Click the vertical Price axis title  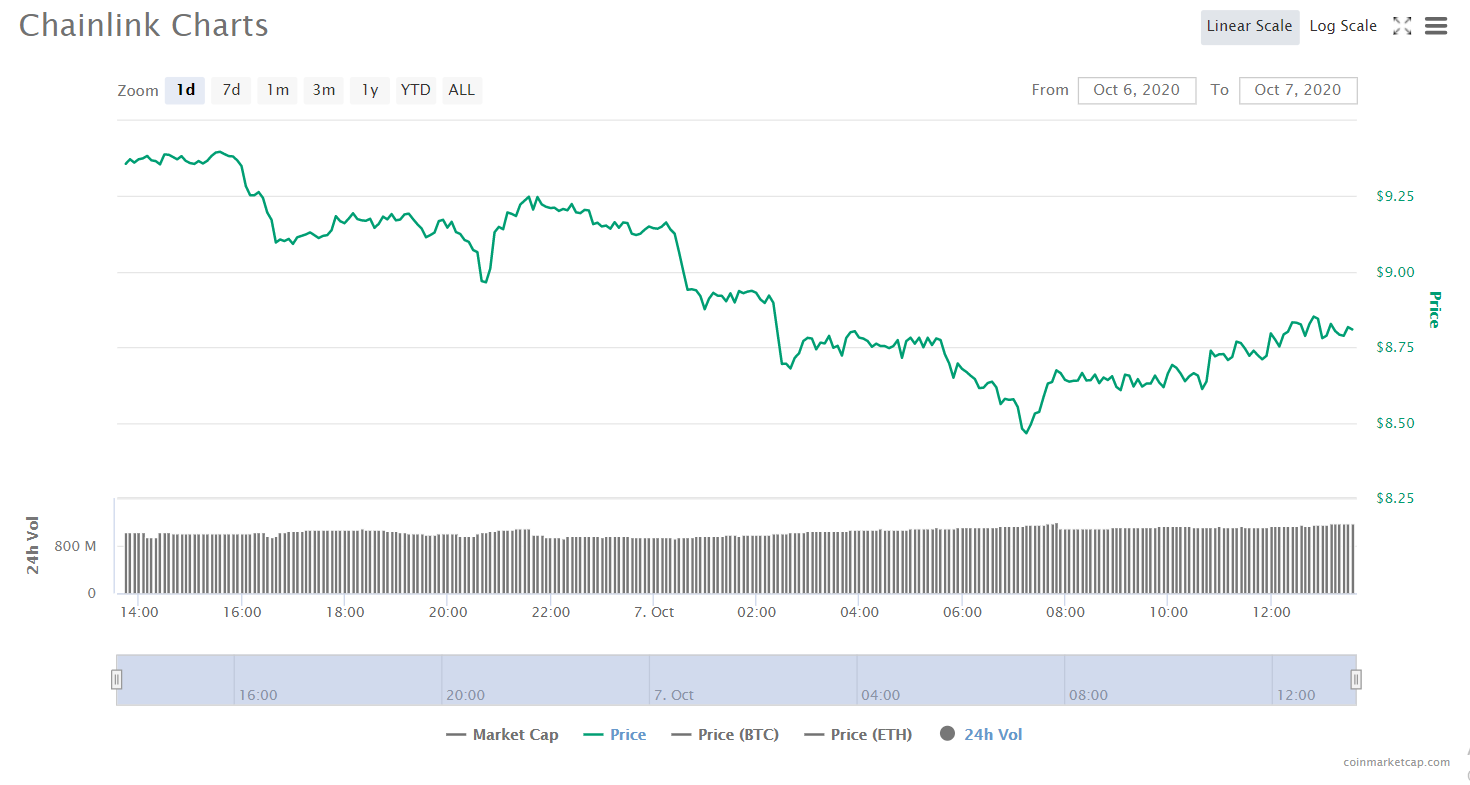coord(1435,309)
